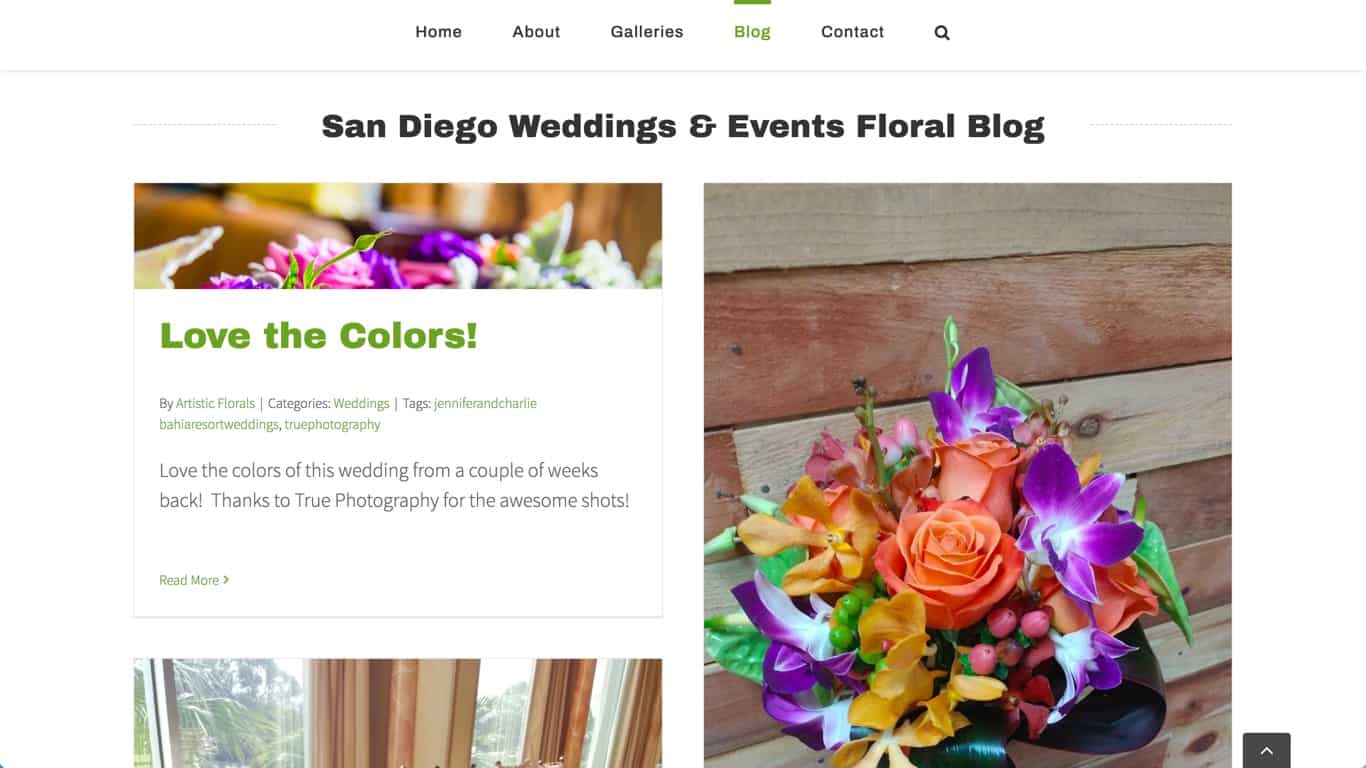Viewport: 1366px width, 768px height.
Task: Select the truephotography tag link
Action: tap(332, 424)
